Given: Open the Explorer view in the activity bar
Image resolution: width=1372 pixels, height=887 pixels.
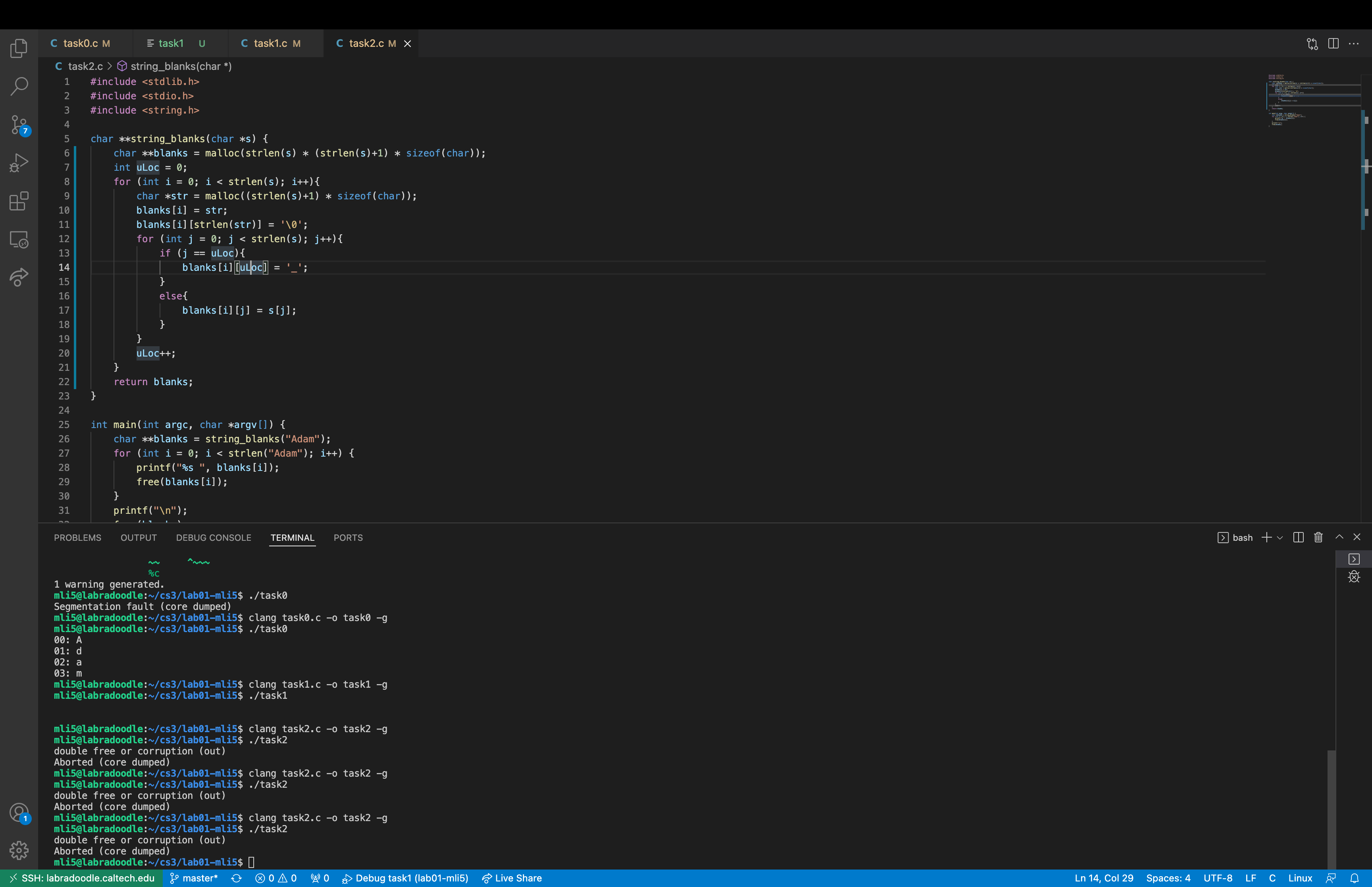Looking at the screenshot, I should (x=18, y=48).
